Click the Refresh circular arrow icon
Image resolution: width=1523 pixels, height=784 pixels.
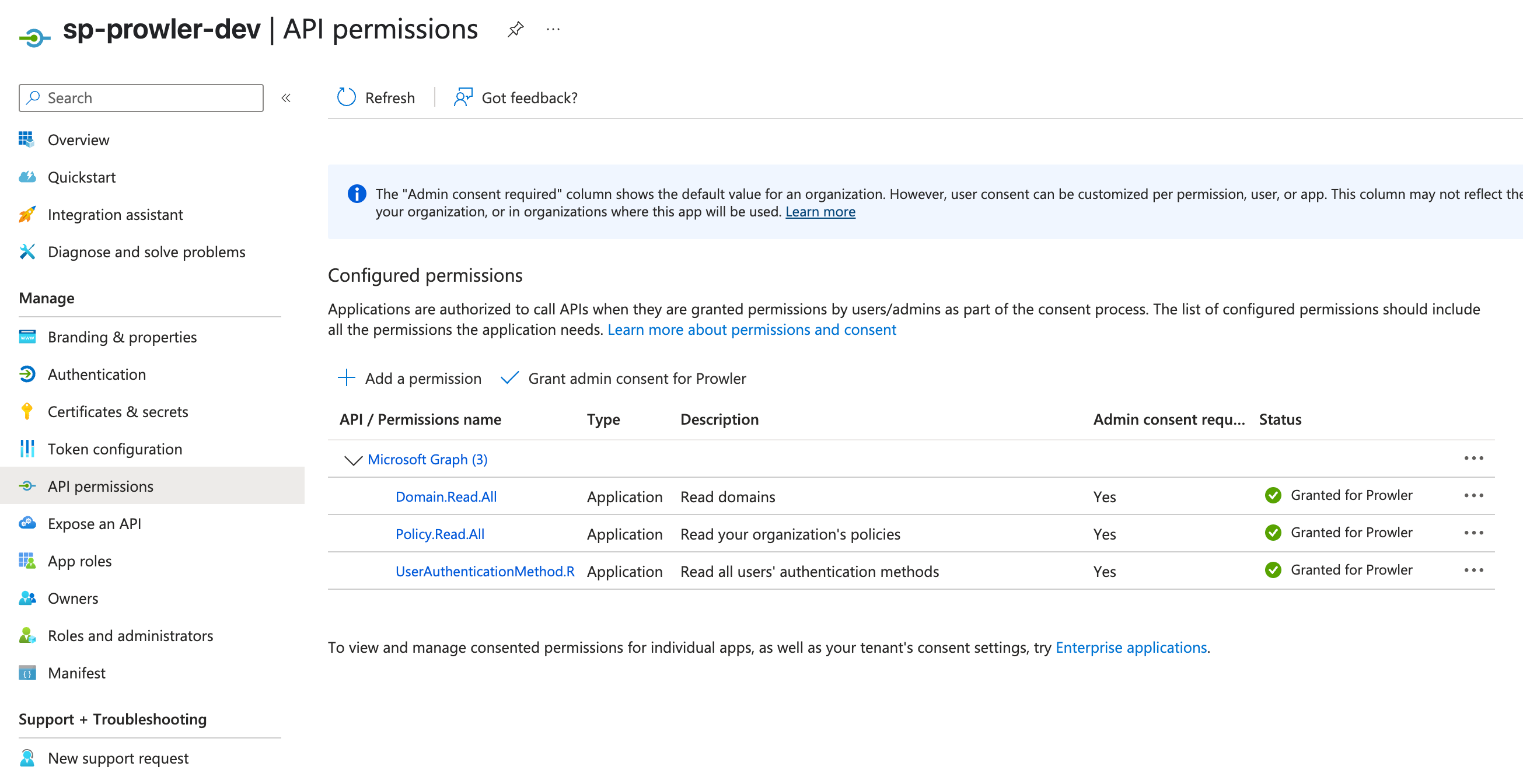tap(347, 97)
